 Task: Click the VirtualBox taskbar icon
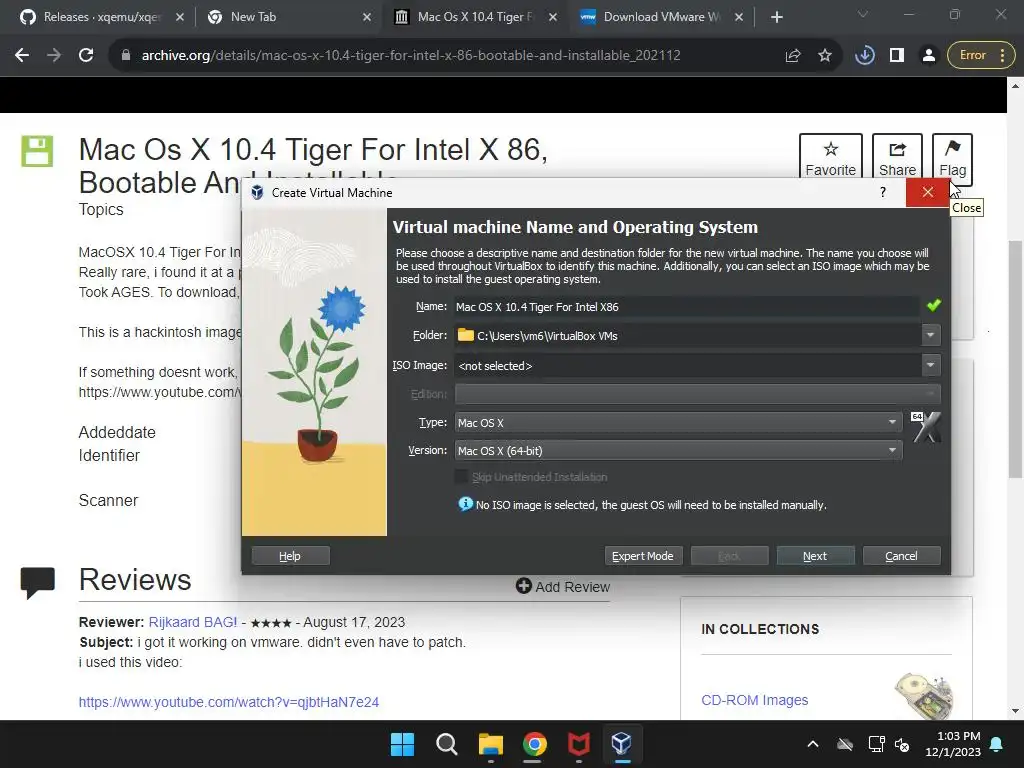tap(622, 744)
